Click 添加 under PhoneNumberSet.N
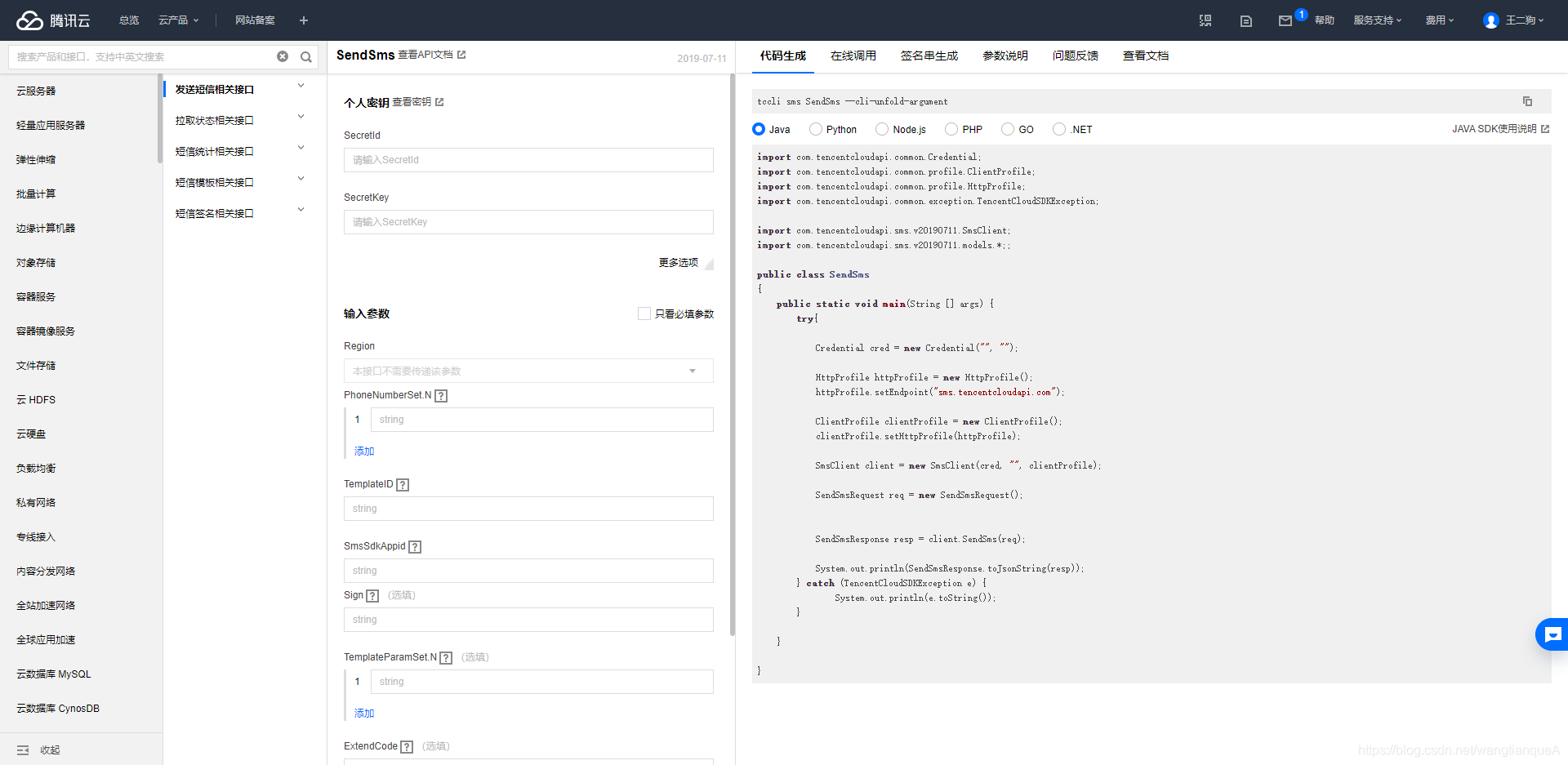This screenshot has width=1568, height=765. tap(364, 451)
